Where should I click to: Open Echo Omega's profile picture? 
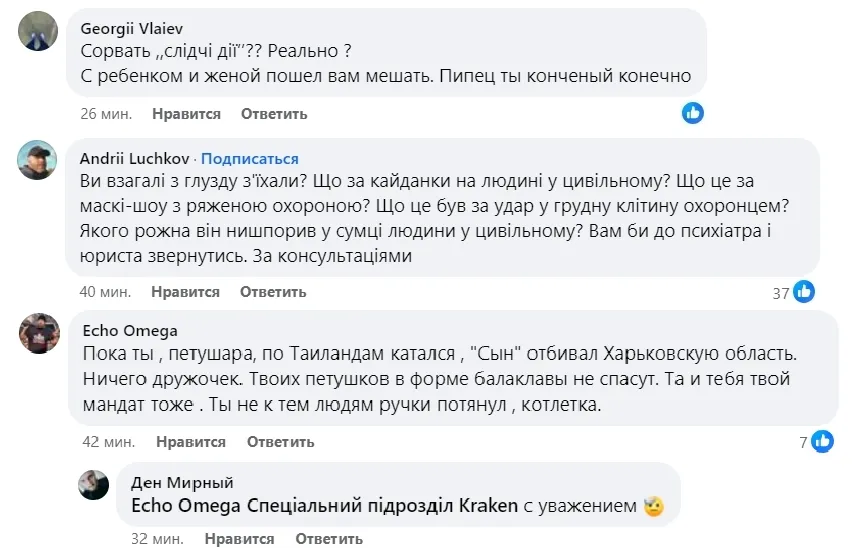pyautogui.click(x=39, y=332)
